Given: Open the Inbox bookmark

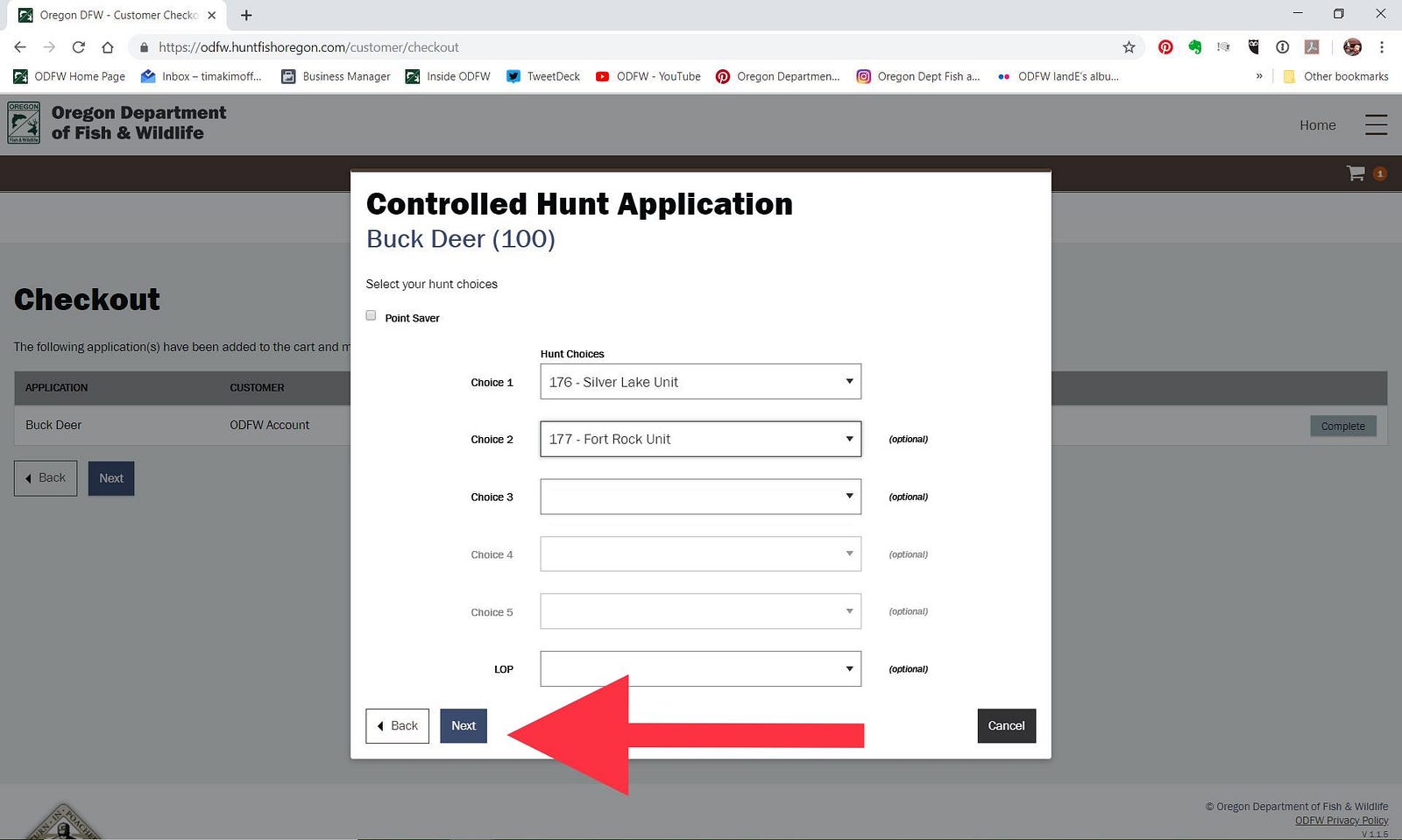Looking at the screenshot, I should 201,76.
